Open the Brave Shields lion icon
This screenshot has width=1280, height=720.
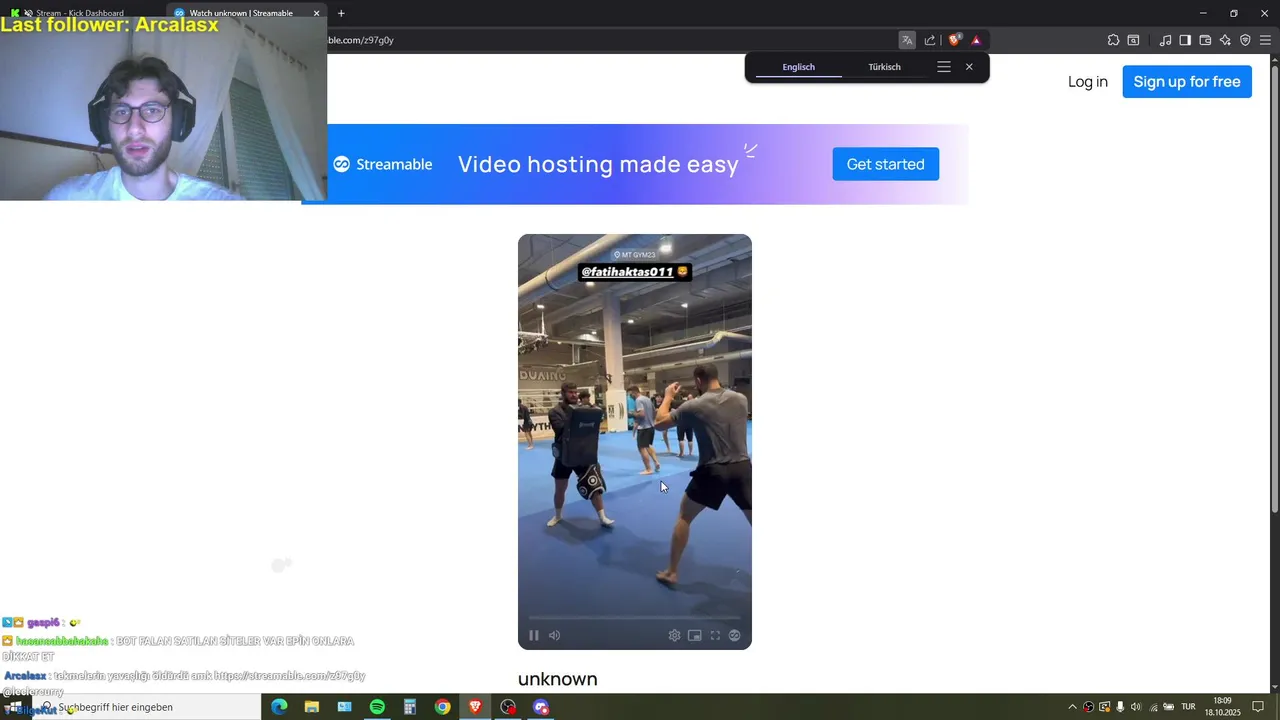pyautogui.click(x=954, y=40)
